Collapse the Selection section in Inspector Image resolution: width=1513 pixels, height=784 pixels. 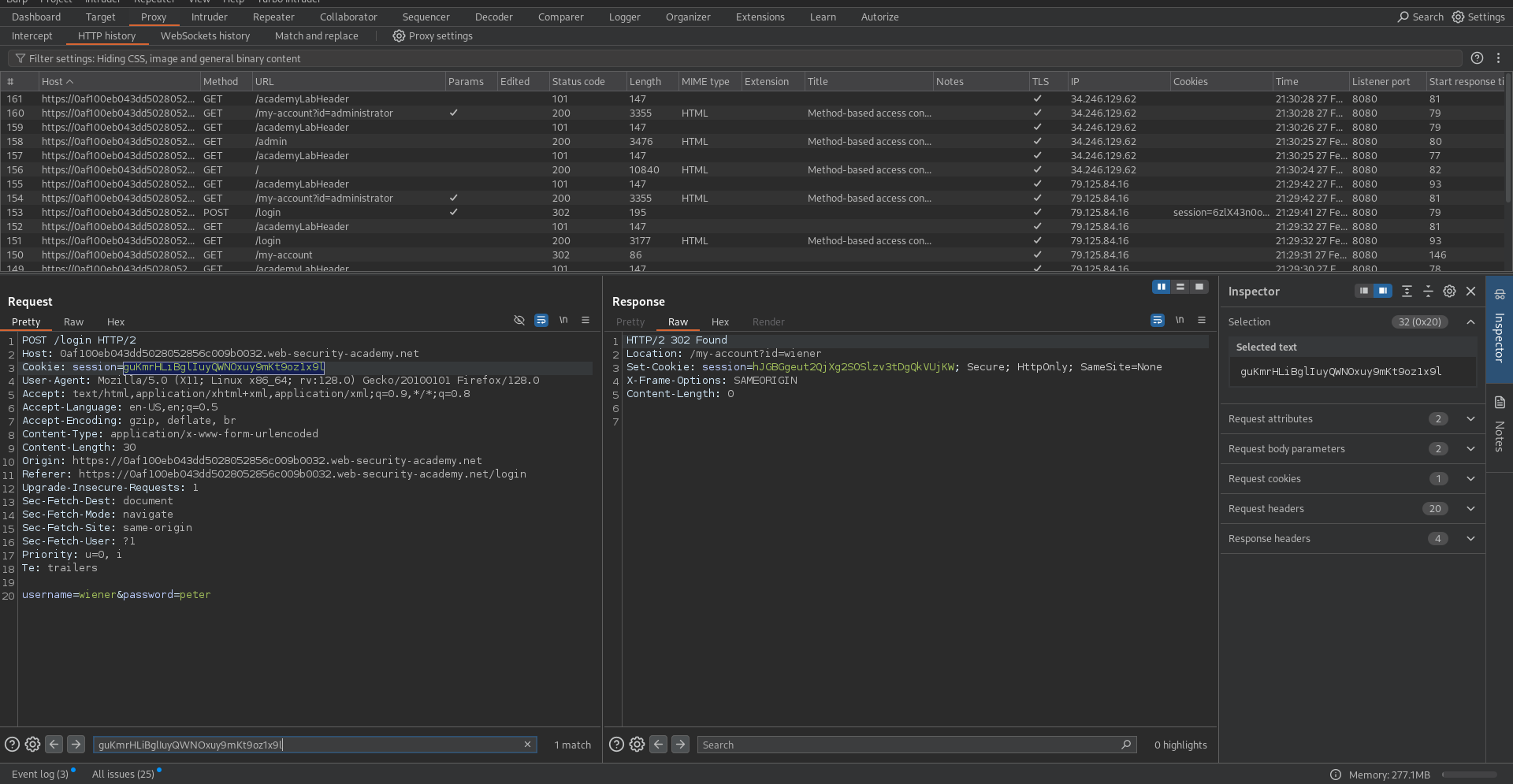click(1470, 321)
